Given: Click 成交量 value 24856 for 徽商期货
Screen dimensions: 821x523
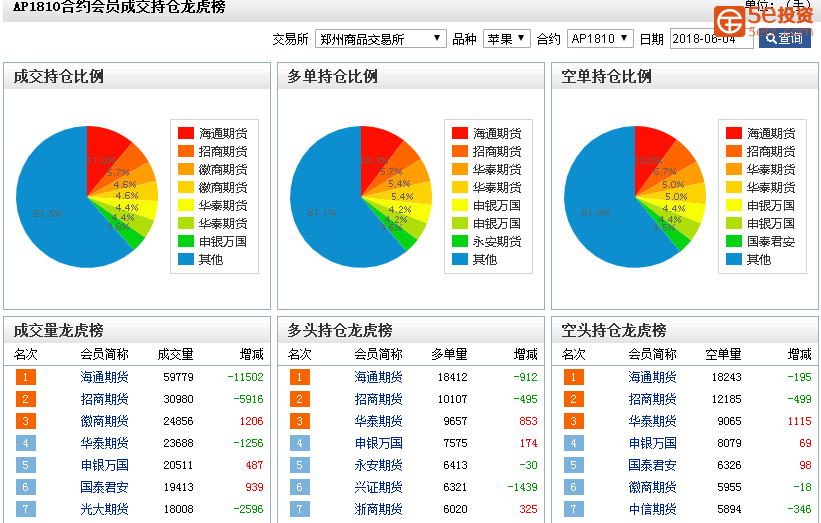Looking at the screenshot, I should point(178,421).
